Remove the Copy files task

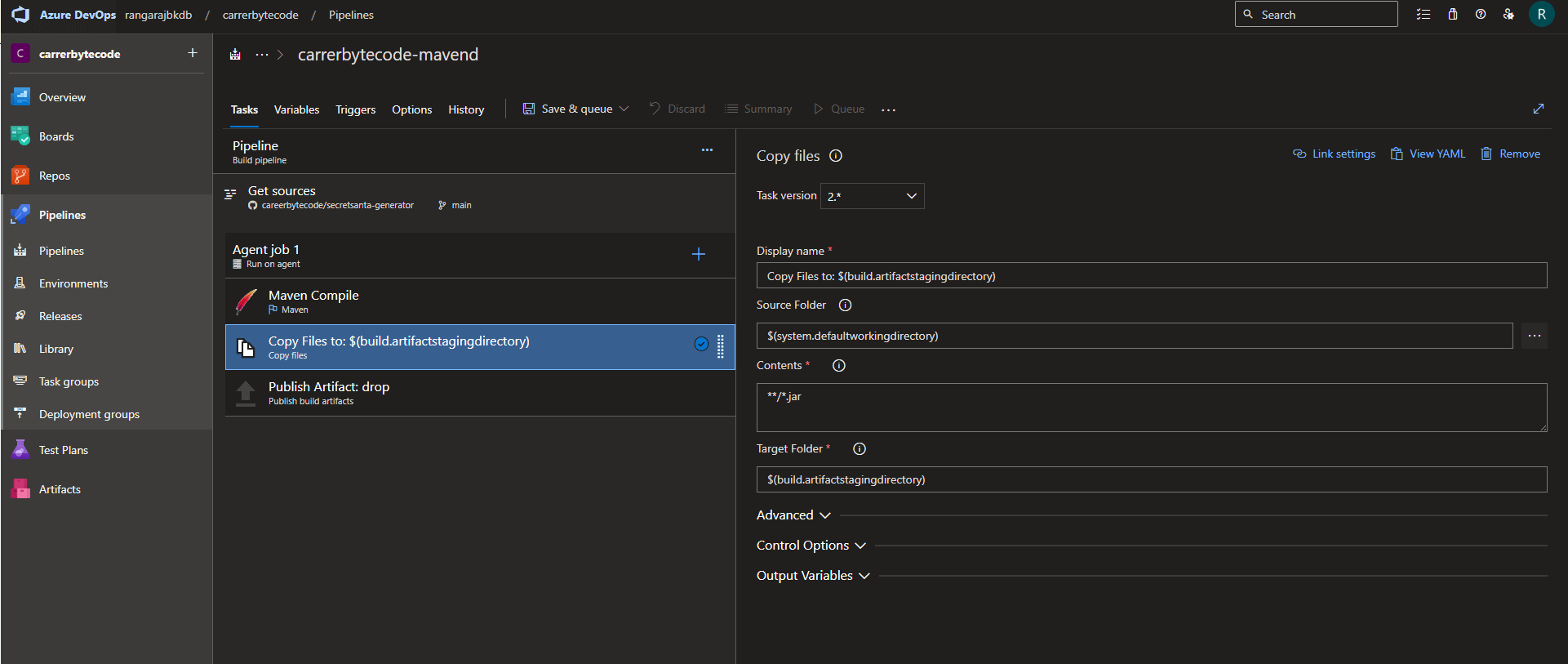[1511, 154]
